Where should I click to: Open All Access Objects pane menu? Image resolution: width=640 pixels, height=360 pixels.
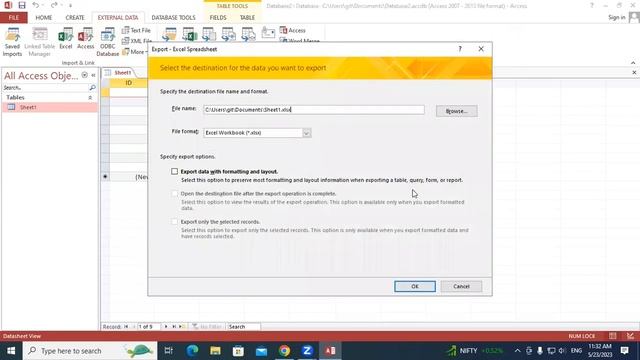click(84, 75)
